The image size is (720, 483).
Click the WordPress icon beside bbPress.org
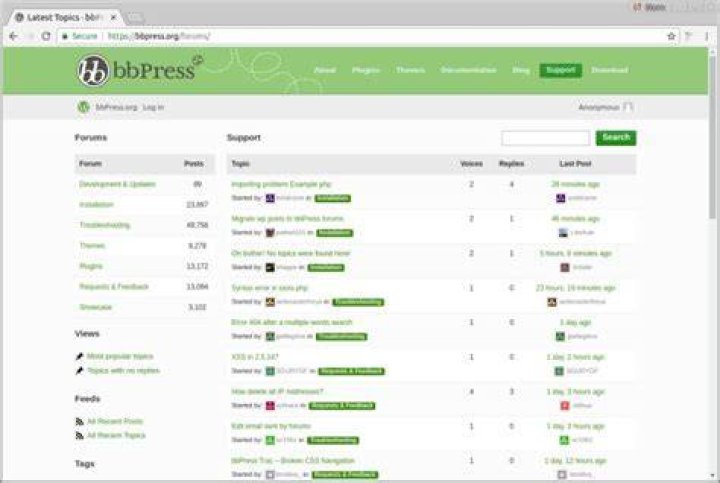pos(83,107)
